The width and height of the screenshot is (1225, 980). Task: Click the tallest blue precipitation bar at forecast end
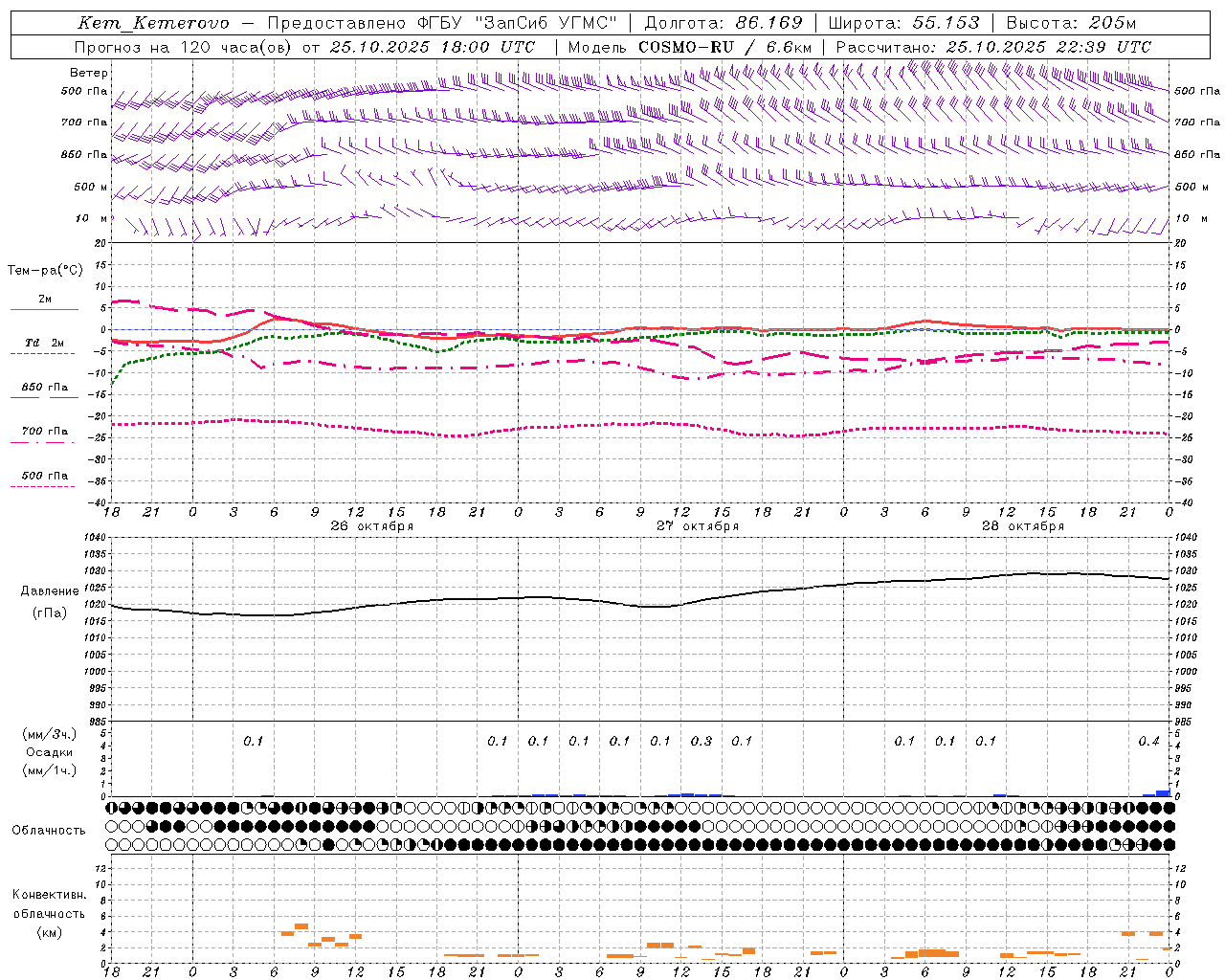point(1163,792)
